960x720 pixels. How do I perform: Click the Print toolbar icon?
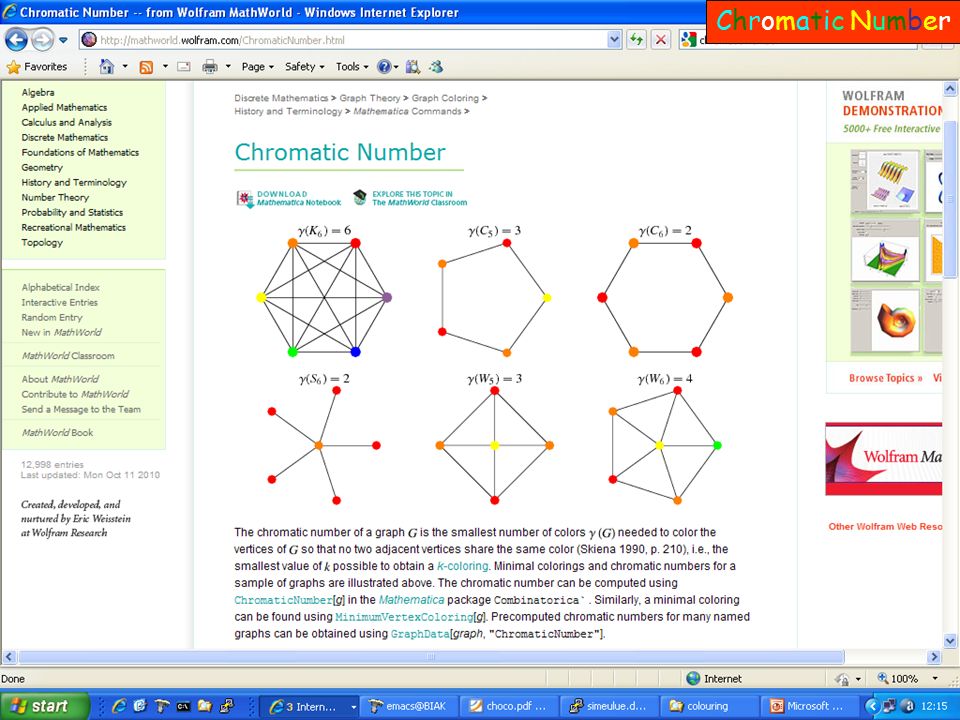[x=210, y=67]
